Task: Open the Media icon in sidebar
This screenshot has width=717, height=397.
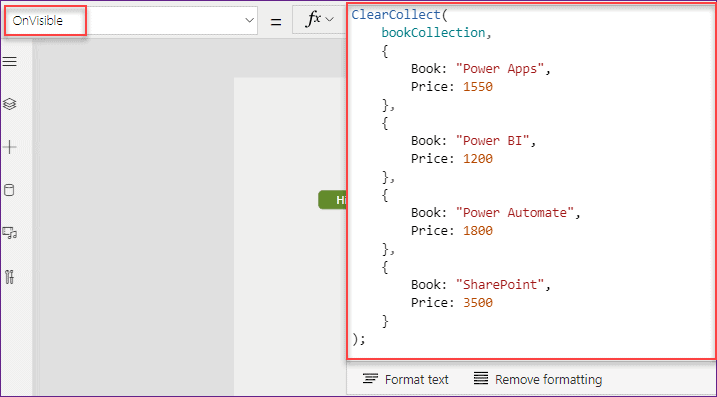Action: point(10,233)
